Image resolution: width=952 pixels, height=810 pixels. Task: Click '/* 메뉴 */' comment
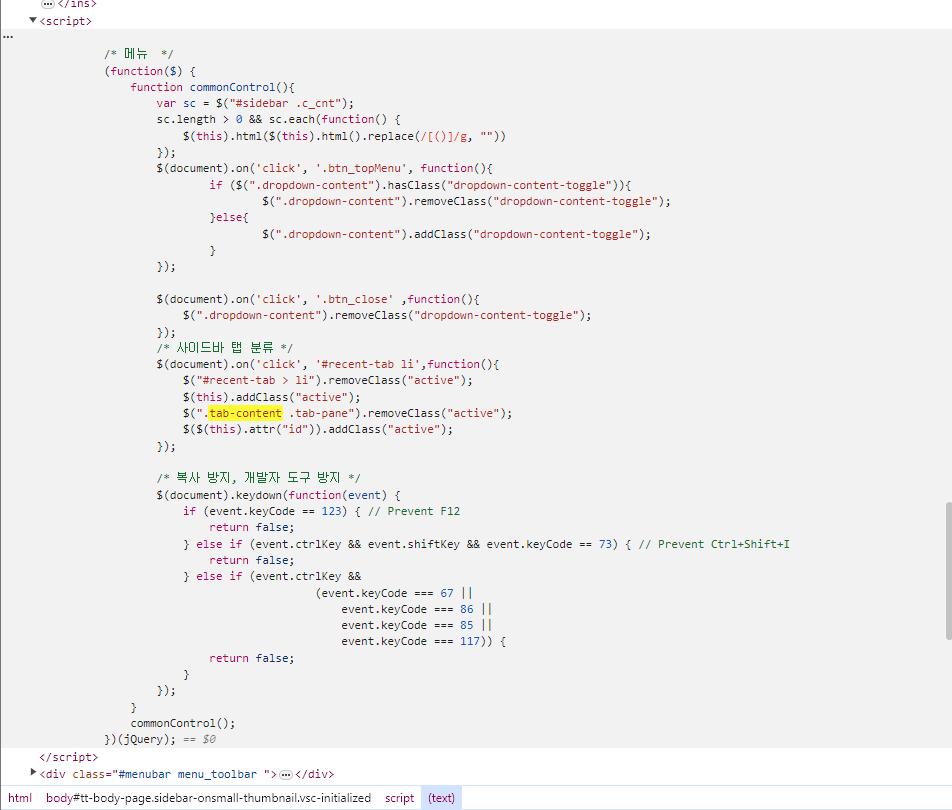point(138,54)
